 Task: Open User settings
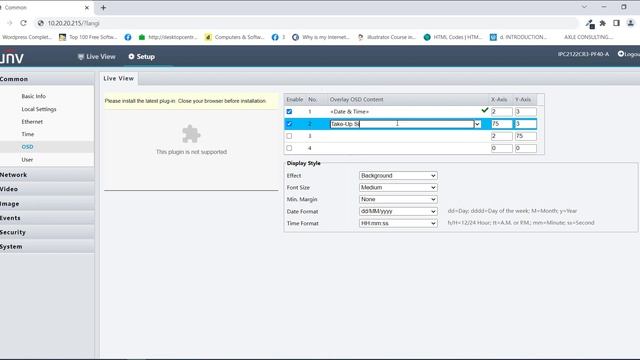click(27, 160)
